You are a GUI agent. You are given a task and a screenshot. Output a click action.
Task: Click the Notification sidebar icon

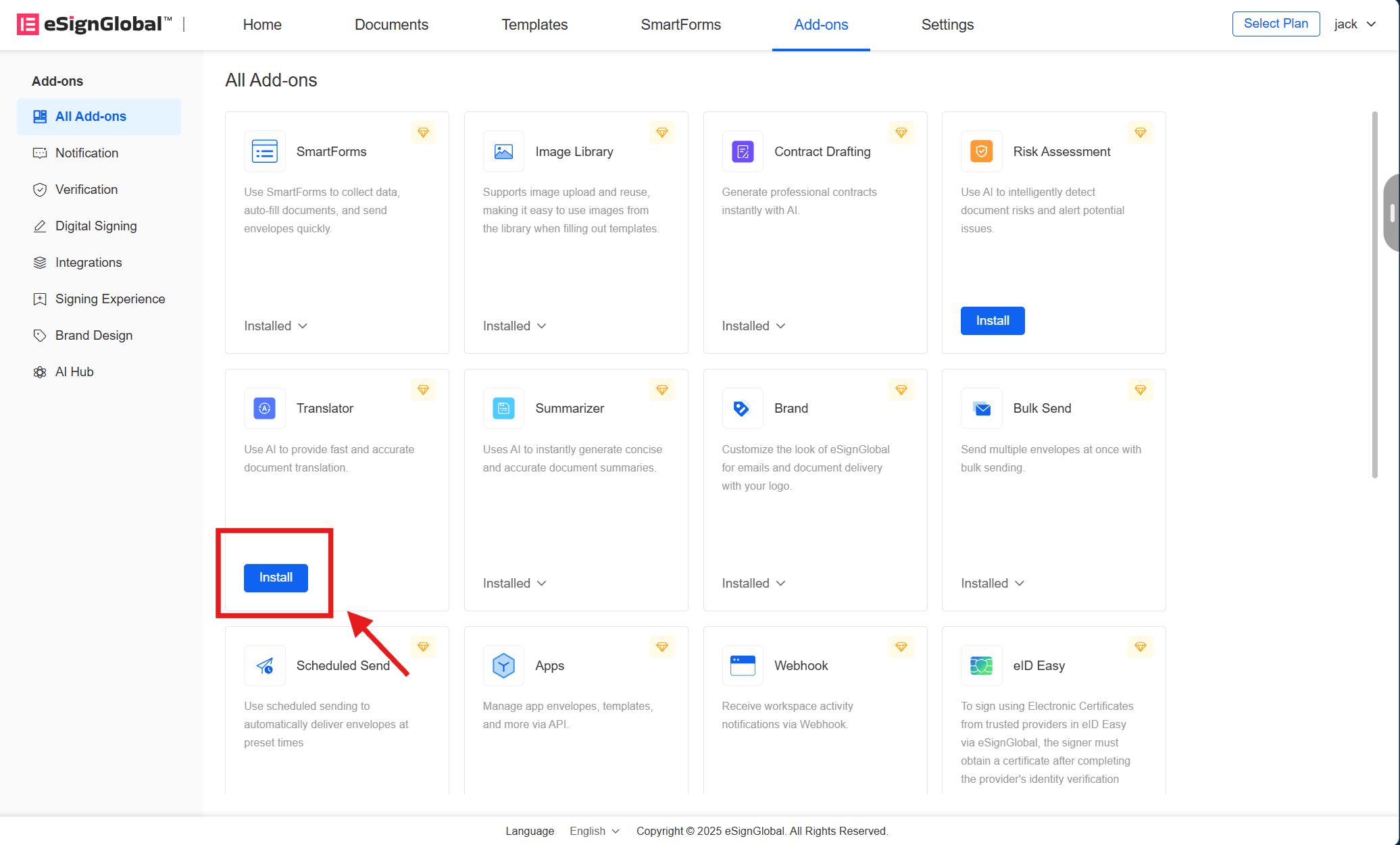tap(40, 153)
